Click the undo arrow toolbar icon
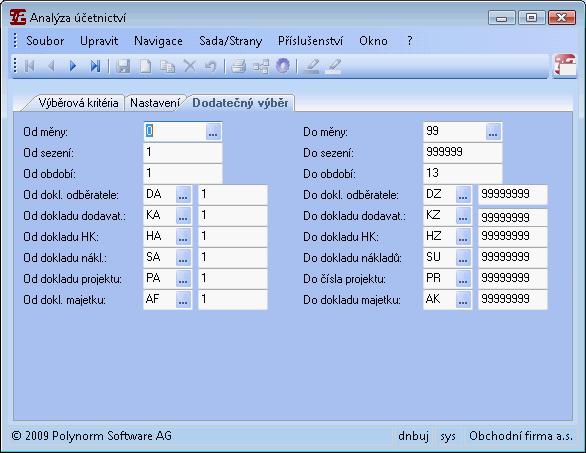Viewport: 586px width, 453px height. (x=211, y=66)
